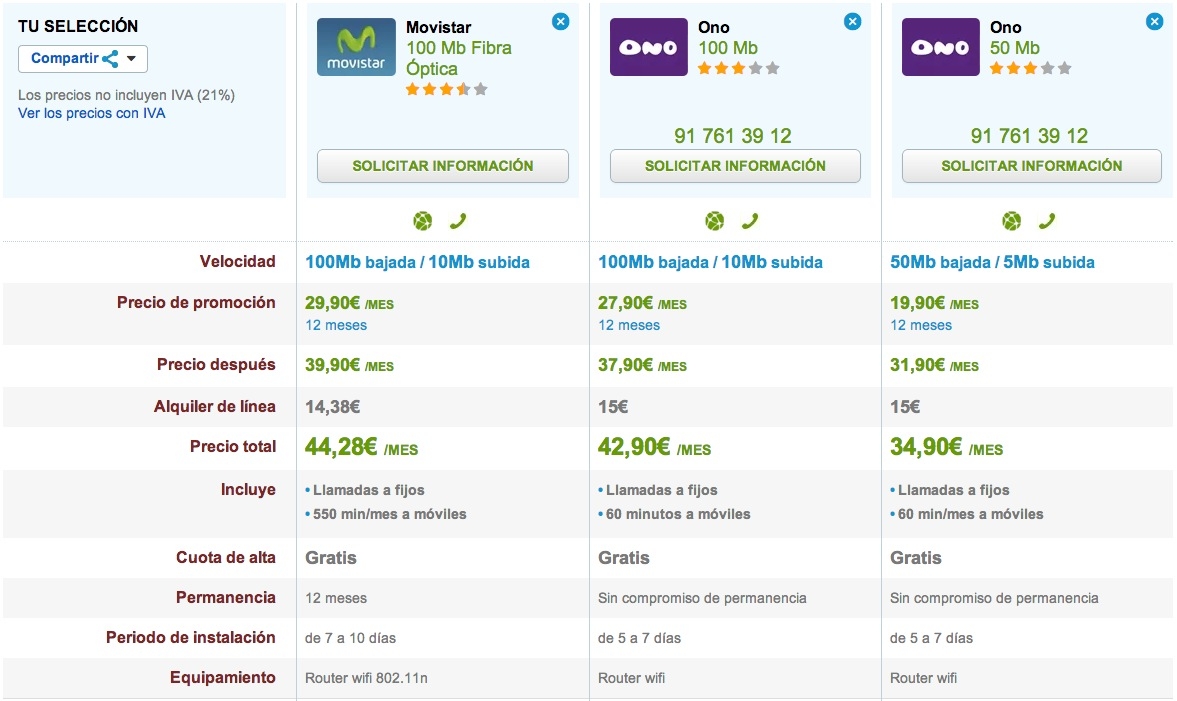
Task: Click phone icon under Movistar
Action: 458,221
